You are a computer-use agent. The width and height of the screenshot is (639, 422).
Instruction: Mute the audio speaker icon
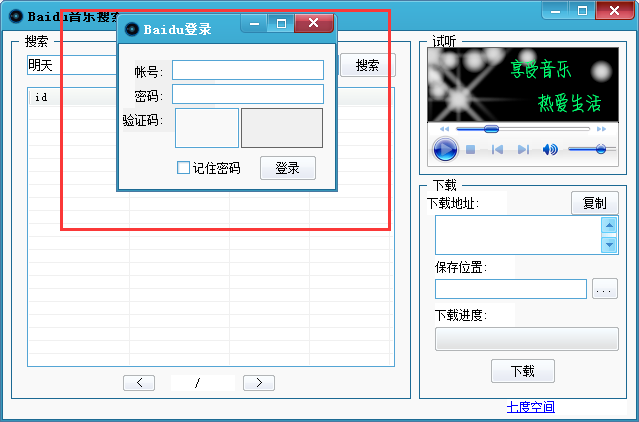coord(550,150)
